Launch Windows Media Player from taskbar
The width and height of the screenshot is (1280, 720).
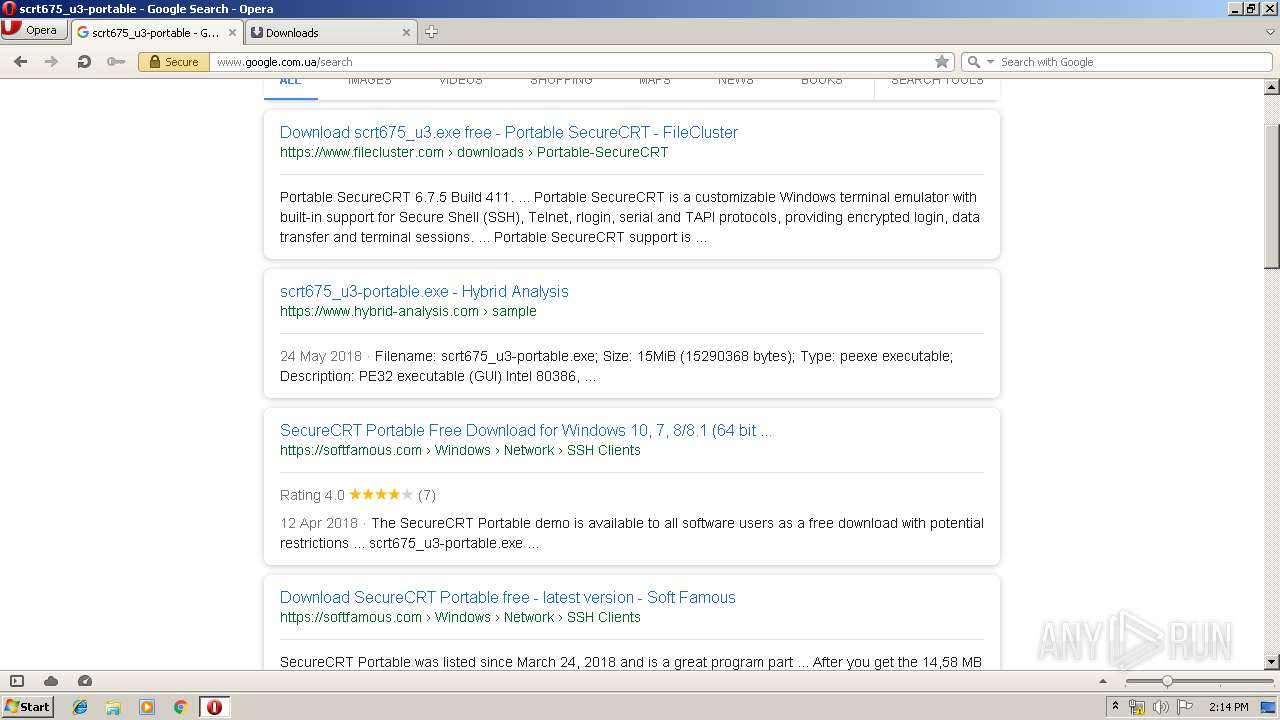click(147, 707)
